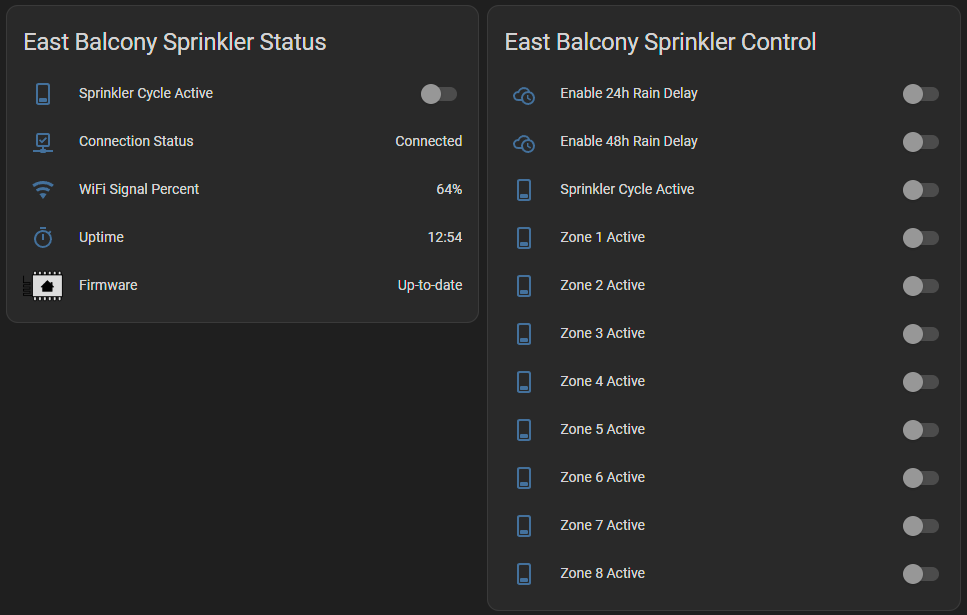
Task: Click the Zone 1 Active device icon
Action: 524,238
